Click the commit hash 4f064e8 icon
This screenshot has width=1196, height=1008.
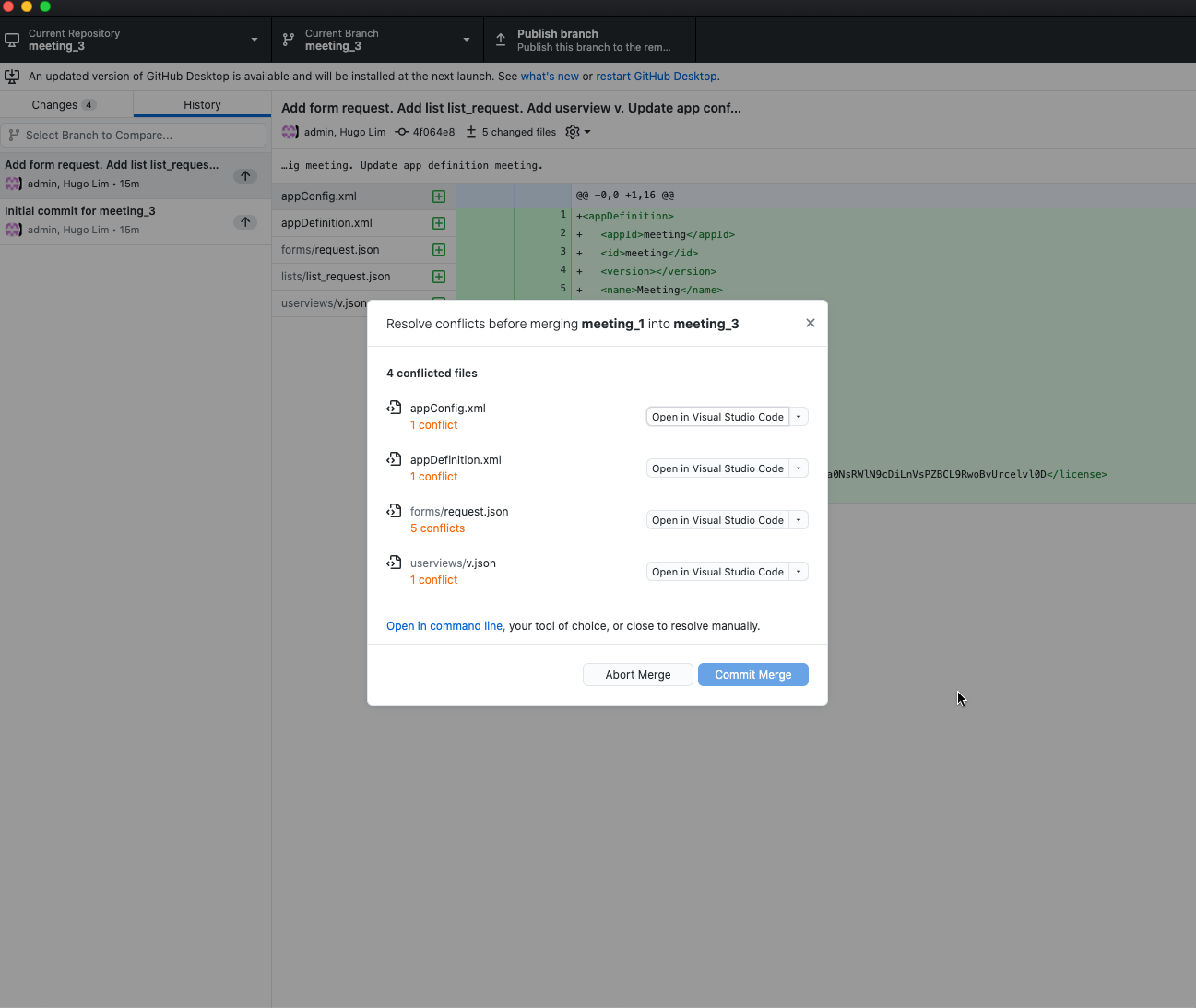click(402, 132)
